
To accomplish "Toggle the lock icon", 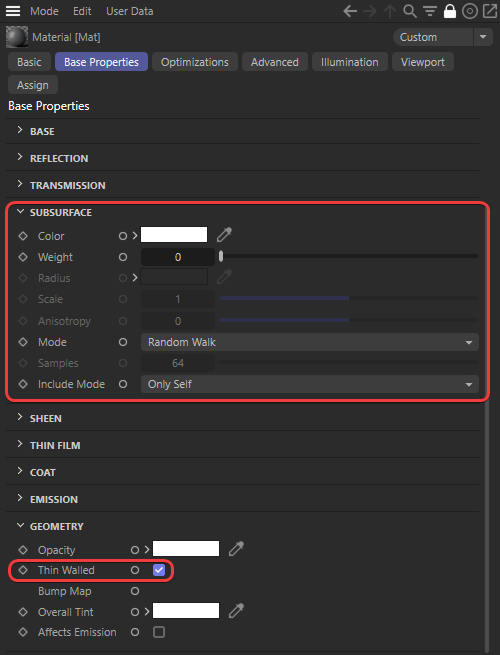I will point(449,11).
